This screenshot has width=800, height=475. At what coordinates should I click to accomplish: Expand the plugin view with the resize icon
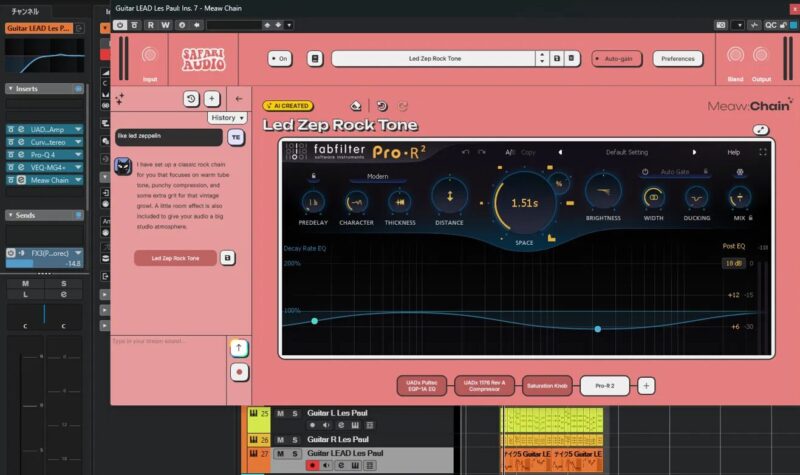click(x=761, y=130)
